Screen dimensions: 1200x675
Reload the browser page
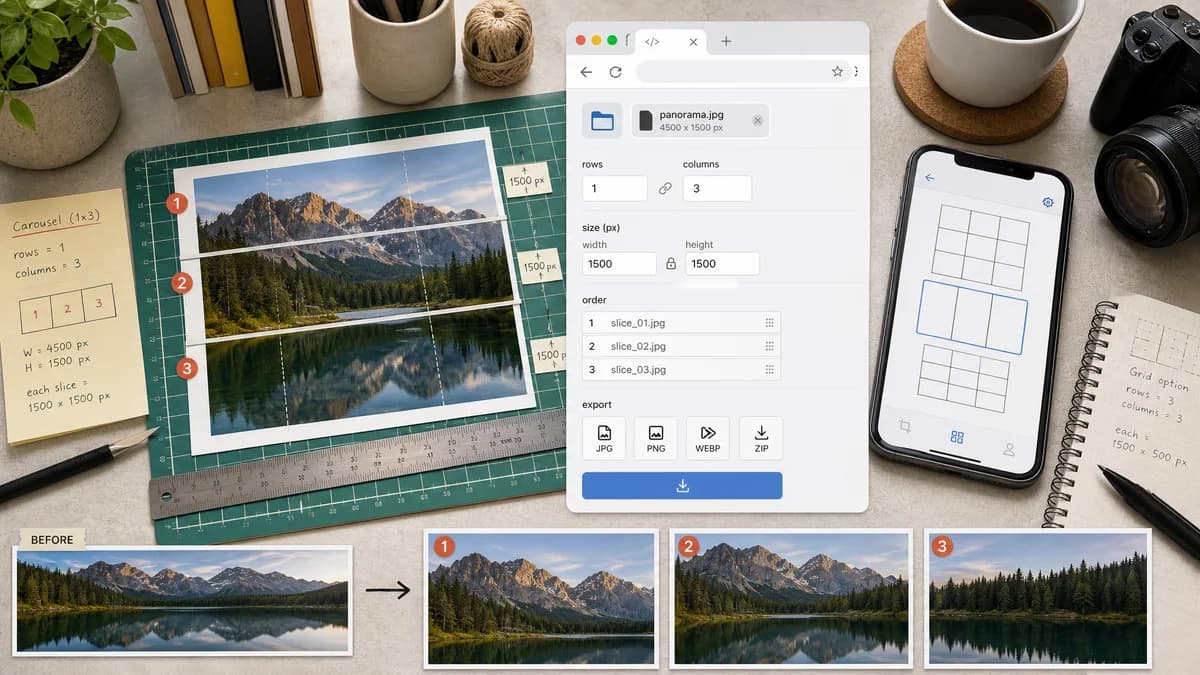(x=615, y=72)
